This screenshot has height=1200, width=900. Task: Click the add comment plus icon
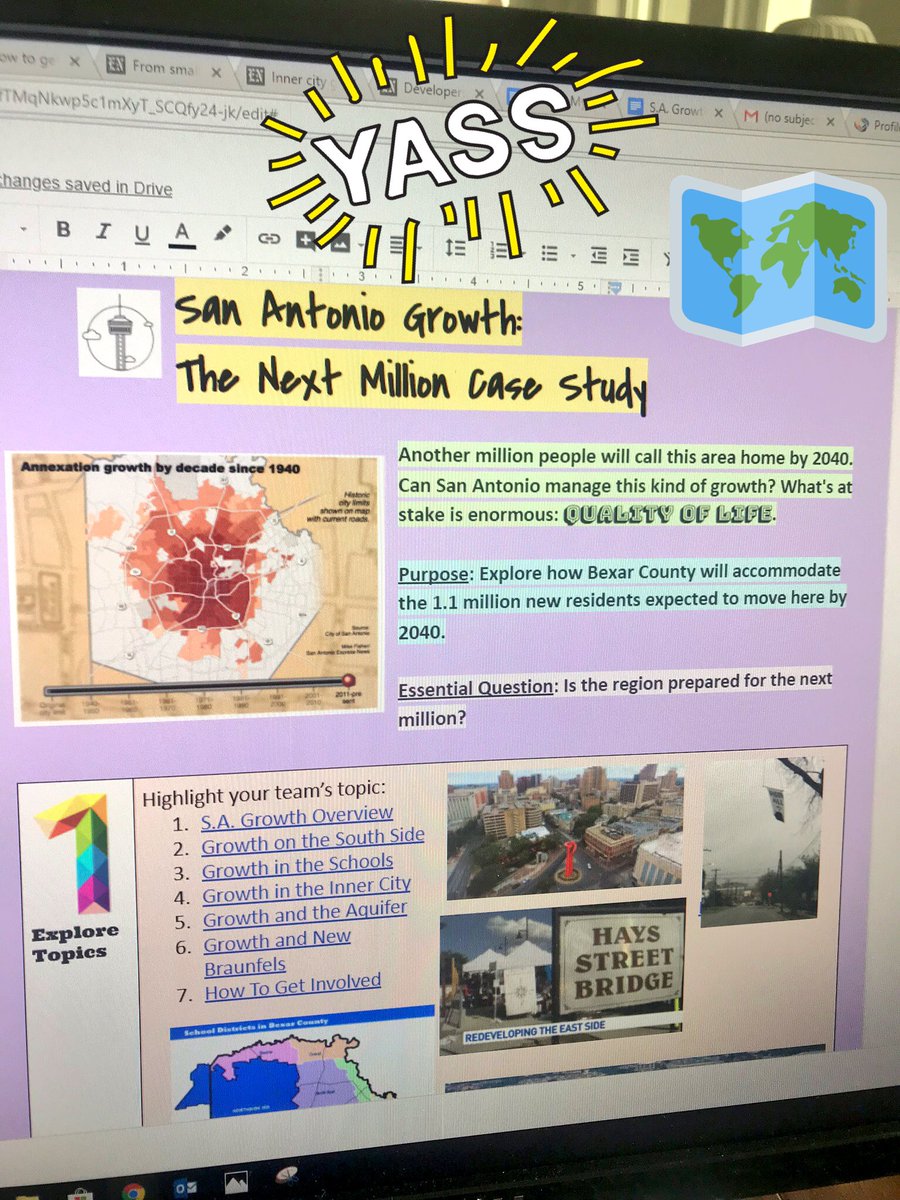(305, 239)
